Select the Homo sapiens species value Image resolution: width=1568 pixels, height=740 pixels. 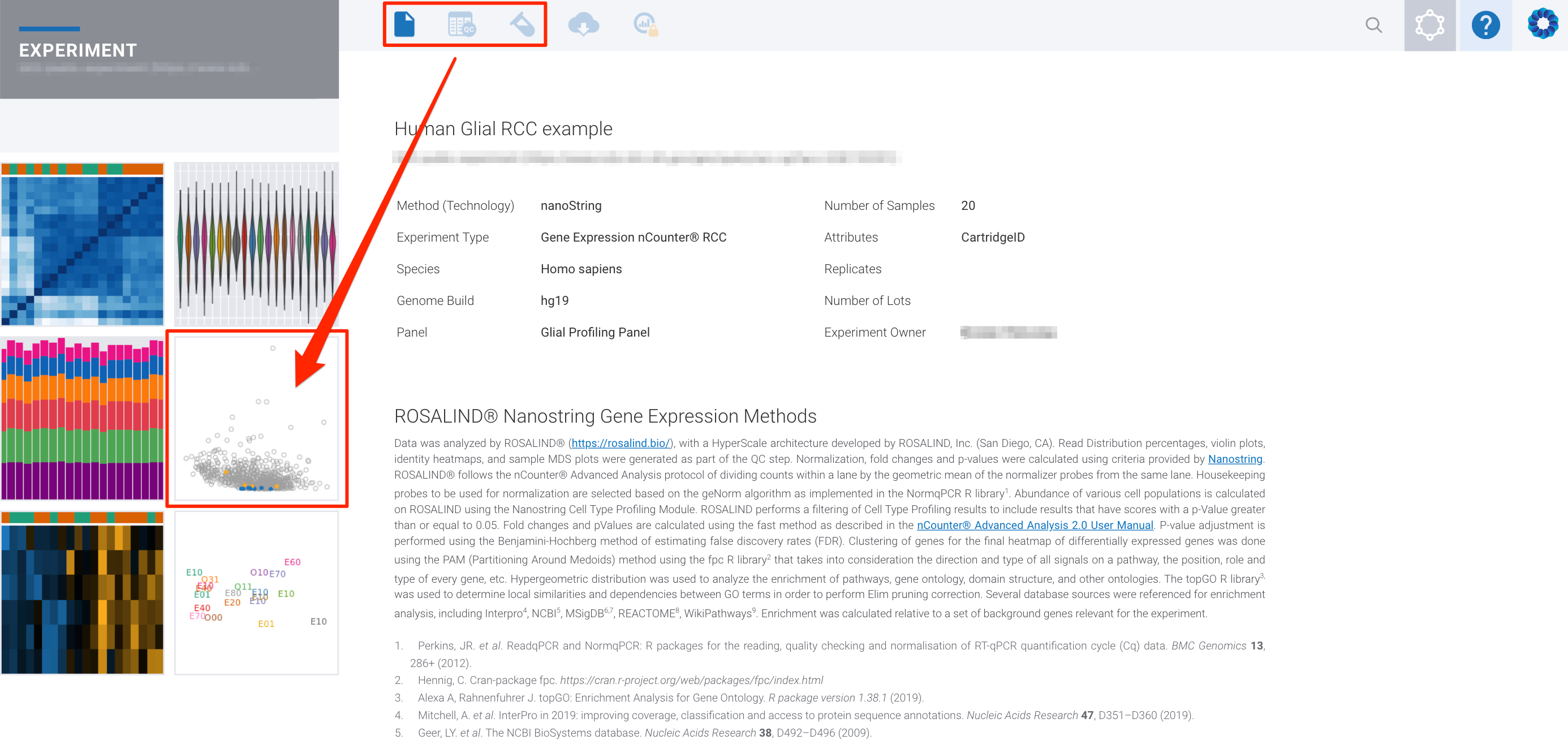coord(581,269)
